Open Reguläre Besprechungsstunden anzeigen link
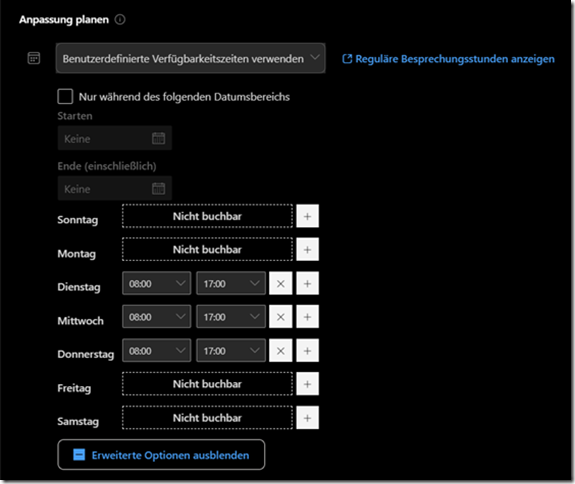This screenshot has width=575, height=484. point(448,59)
